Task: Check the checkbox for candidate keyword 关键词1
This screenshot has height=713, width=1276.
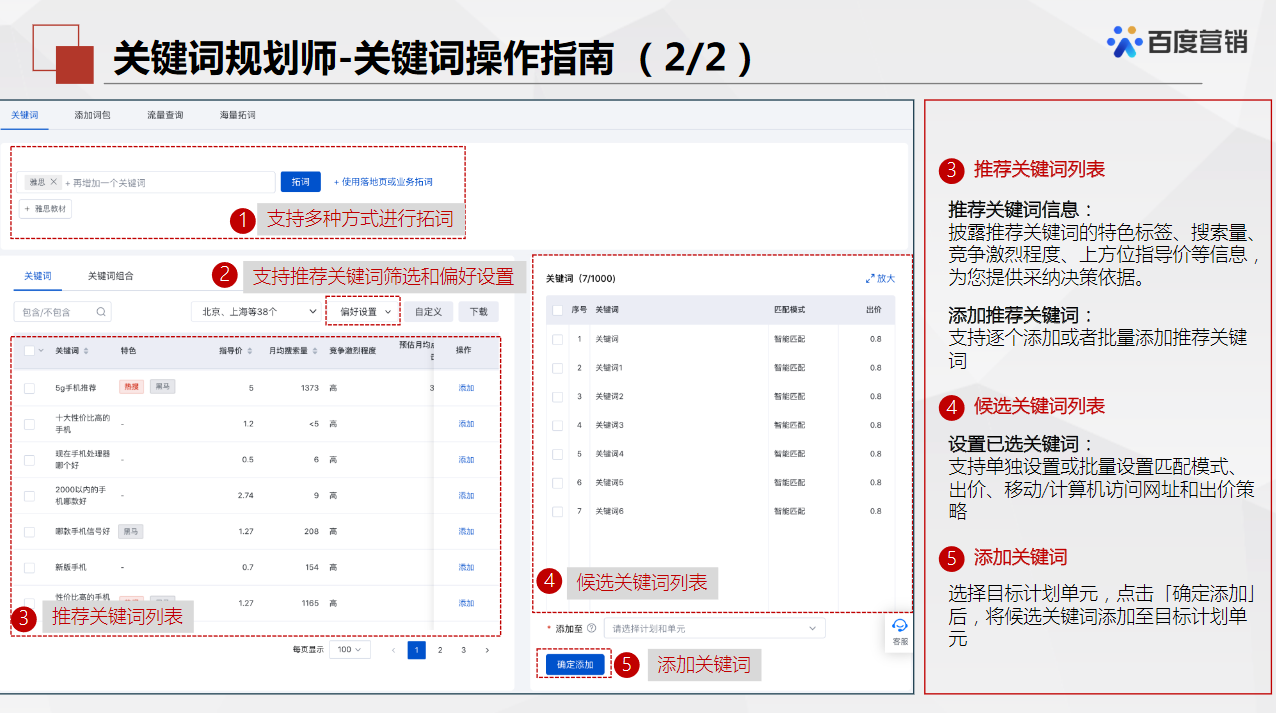Action: 557,368
